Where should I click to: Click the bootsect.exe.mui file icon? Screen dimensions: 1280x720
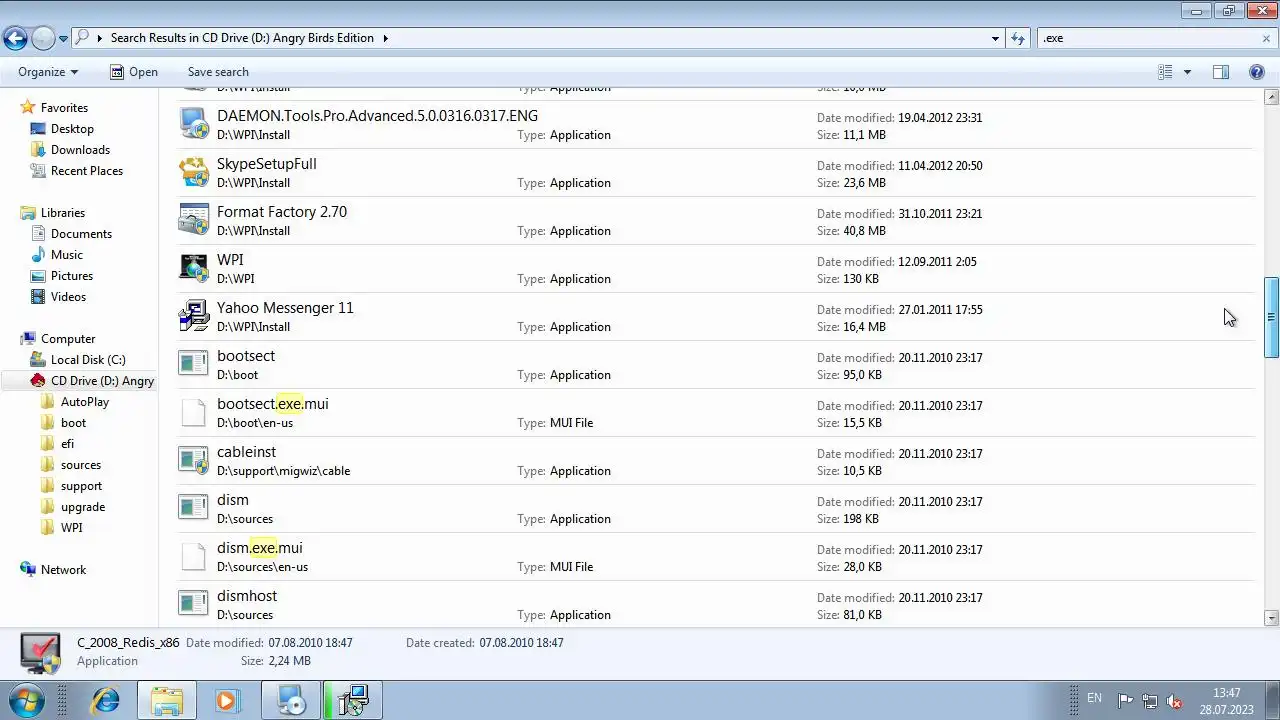[x=194, y=412]
